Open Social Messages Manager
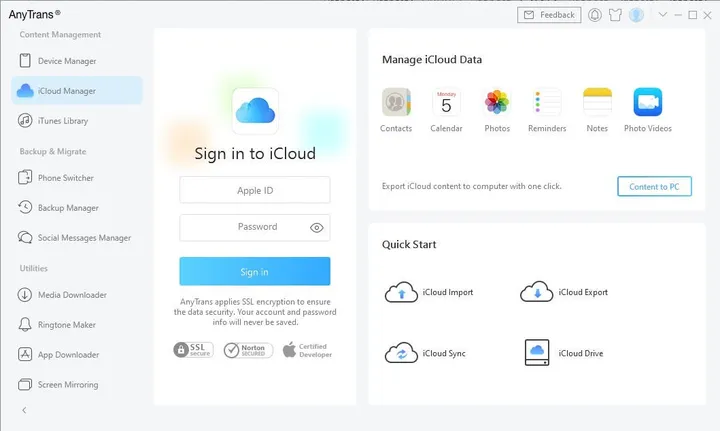 click(x=77, y=237)
